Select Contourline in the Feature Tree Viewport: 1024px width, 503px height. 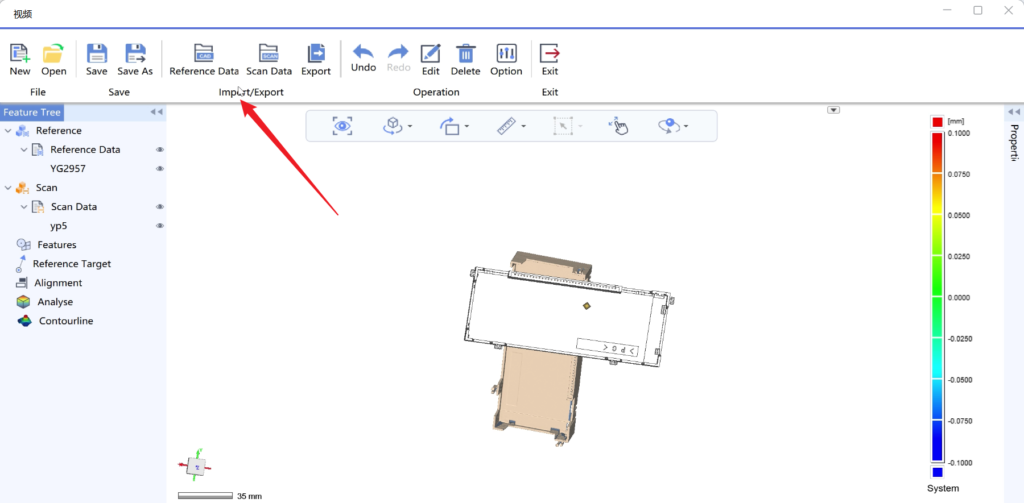[65, 321]
